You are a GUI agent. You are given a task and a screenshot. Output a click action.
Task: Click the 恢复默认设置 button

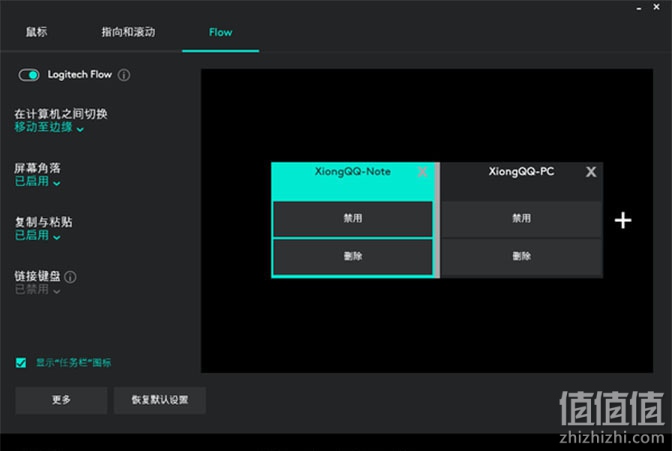(160, 400)
